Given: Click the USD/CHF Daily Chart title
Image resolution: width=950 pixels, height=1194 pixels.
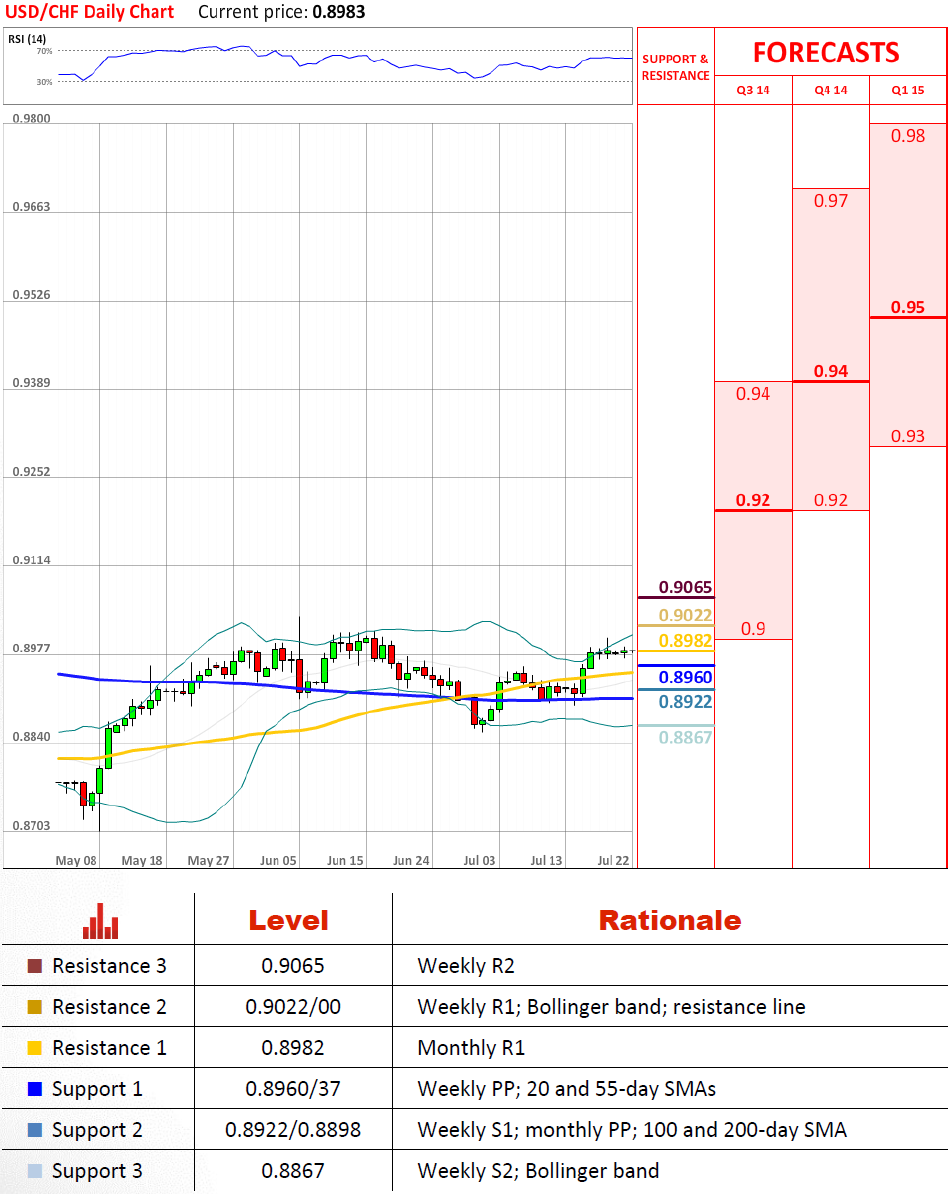Looking at the screenshot, I should (90, 12).
